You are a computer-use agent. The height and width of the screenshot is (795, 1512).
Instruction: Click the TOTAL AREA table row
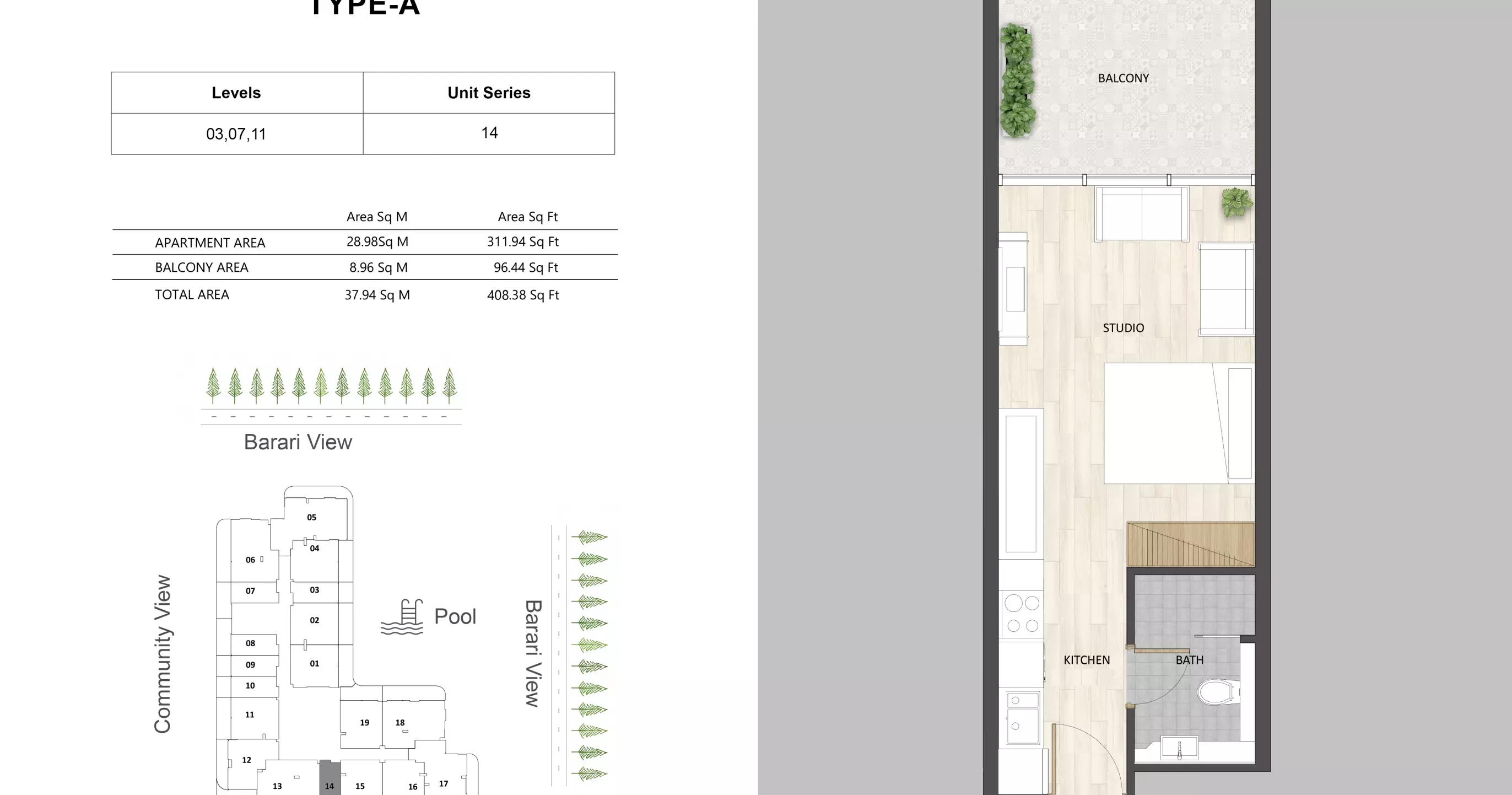pos(192,294)
